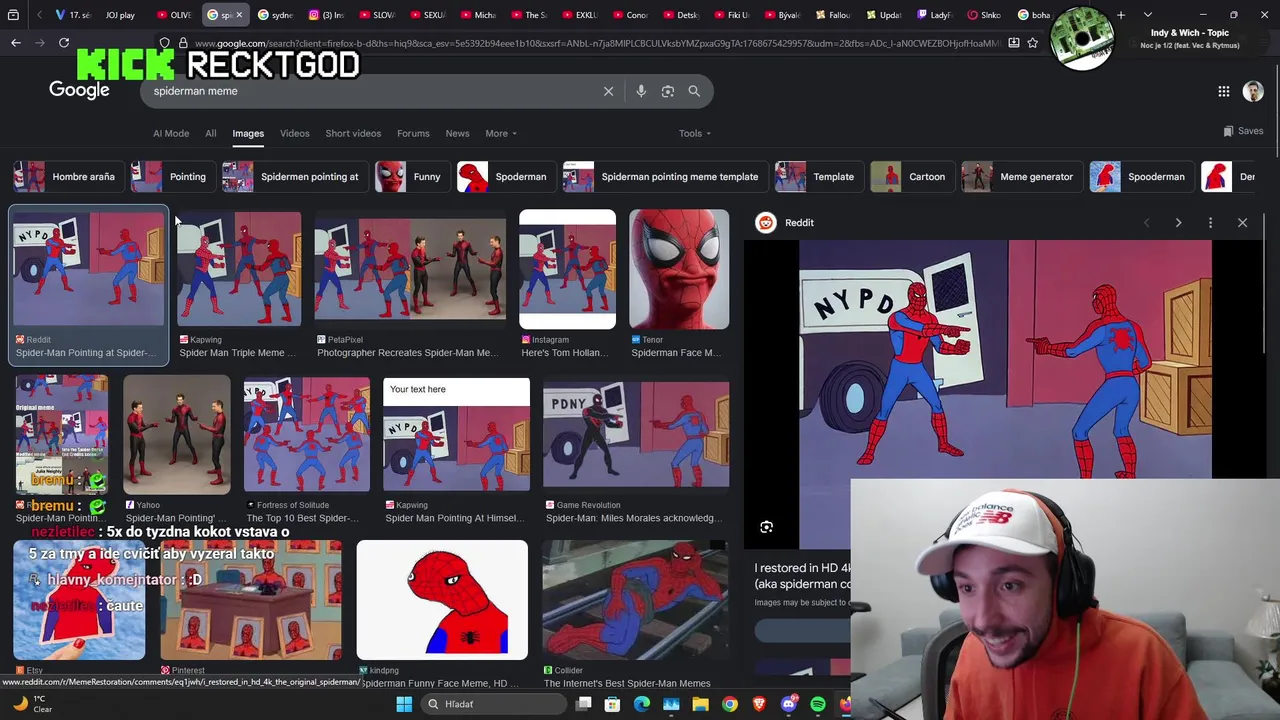Select Game Revolution Miles Morales thumbnail
Viewport: 1280px width, 720px height.
tap(636, 434)
